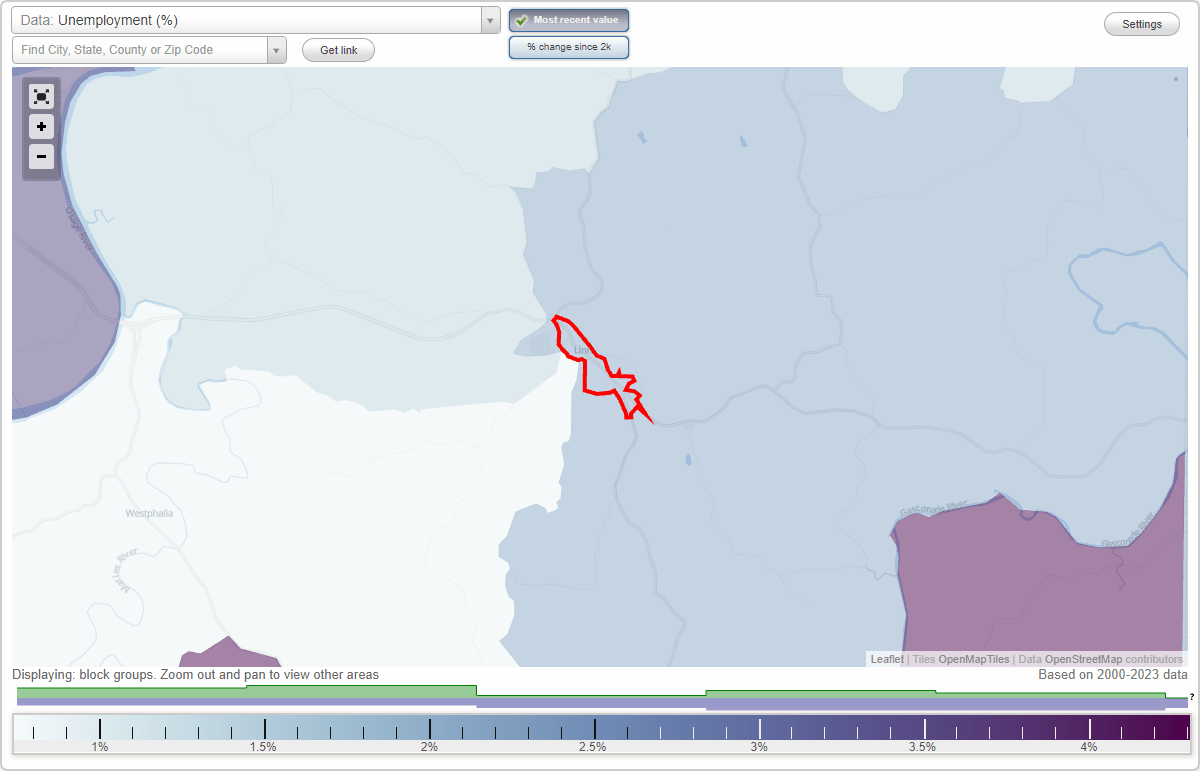The image size is (1200, 771).
Task: Open the Data dropdown arrow
Action: tap(490, 20)
